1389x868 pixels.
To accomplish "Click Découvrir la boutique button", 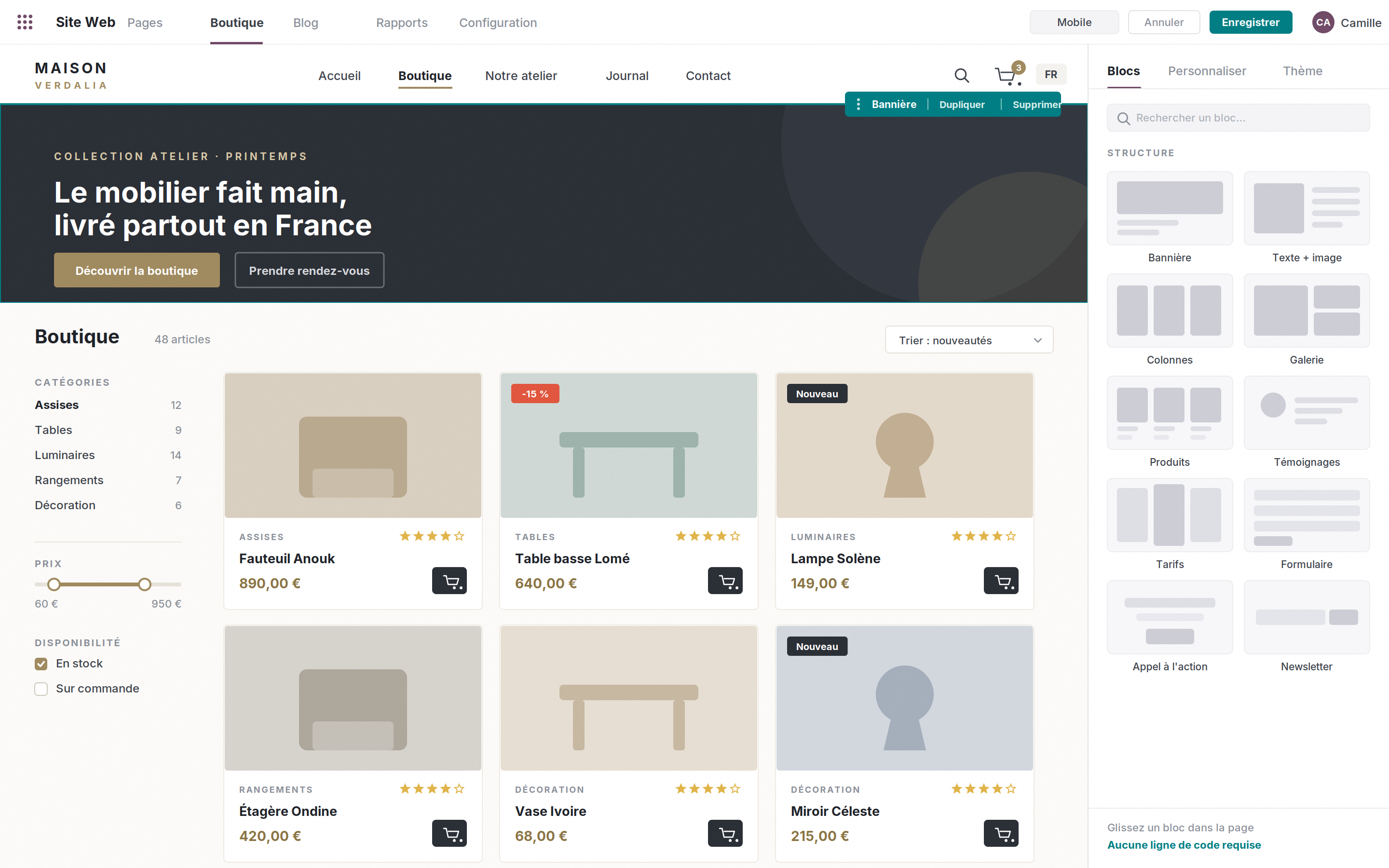I will click(x=136, y=271).
